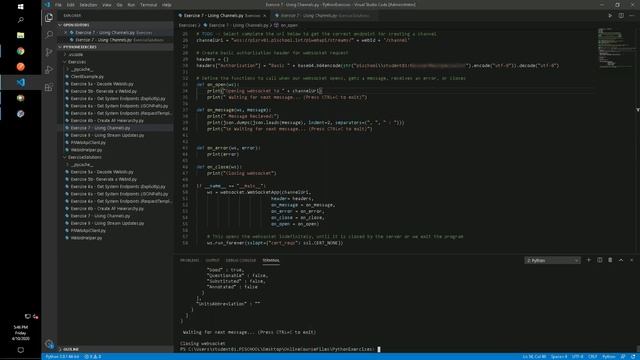Image resolution: width=640 pixels, height=360 pixels.
Task: Close Exercise 7 in Open Editors list
Action: [66, 32]
